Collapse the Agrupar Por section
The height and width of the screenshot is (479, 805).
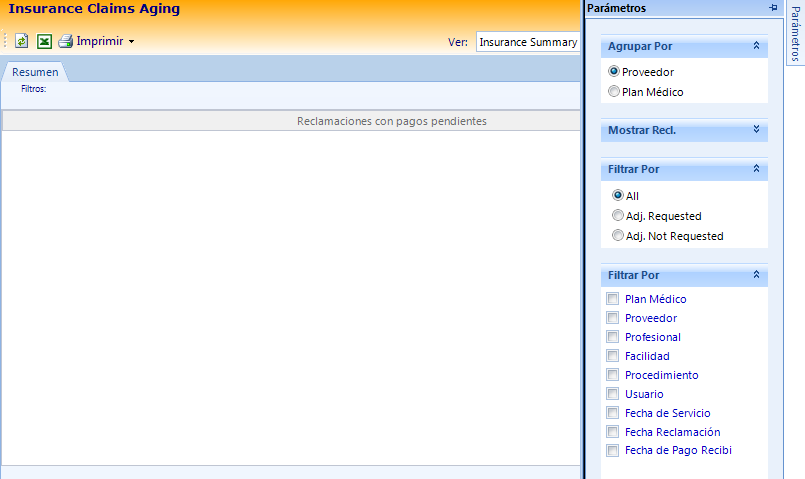(756, 46)
